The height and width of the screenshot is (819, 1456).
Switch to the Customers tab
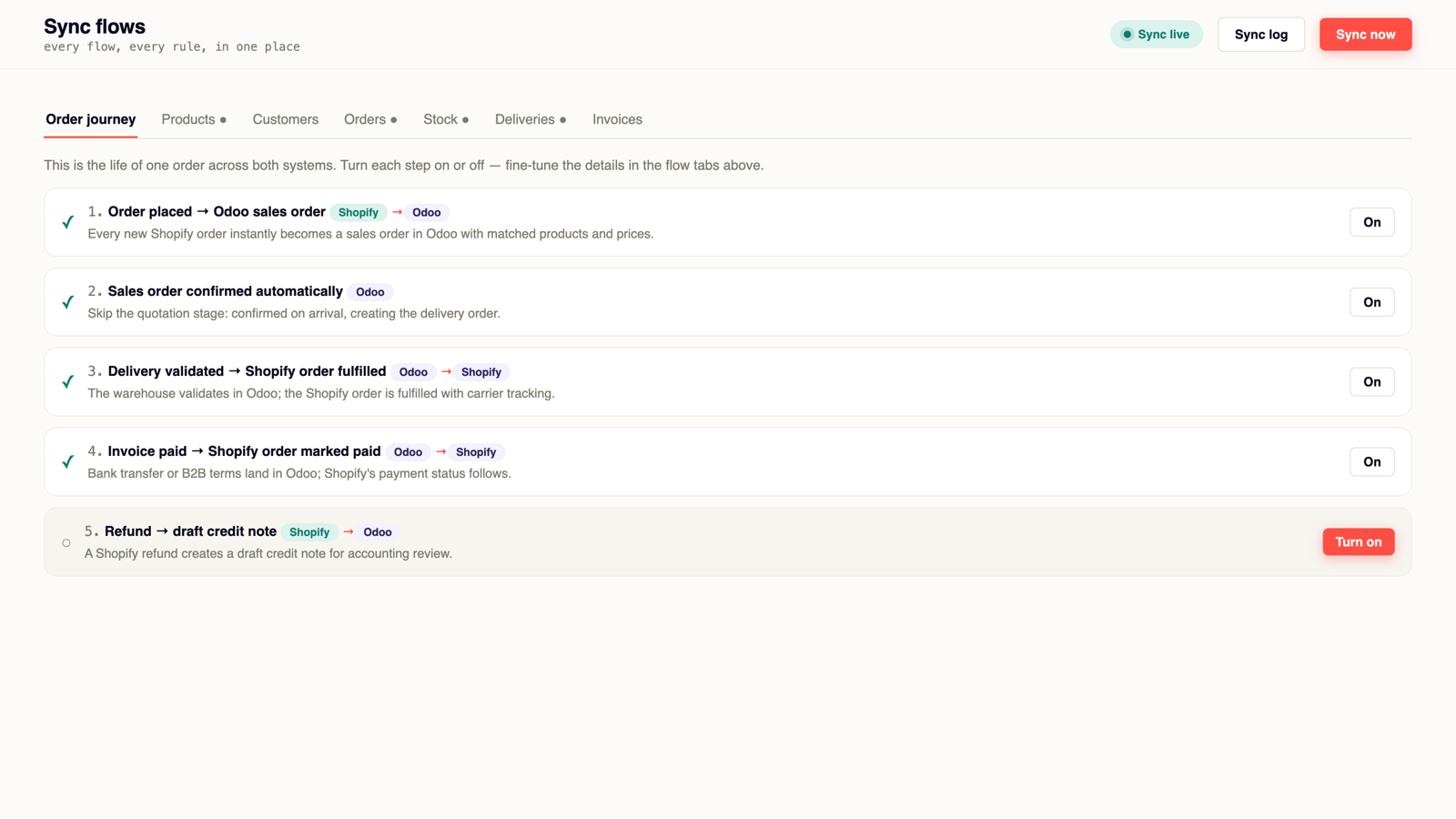coord(286,119)
